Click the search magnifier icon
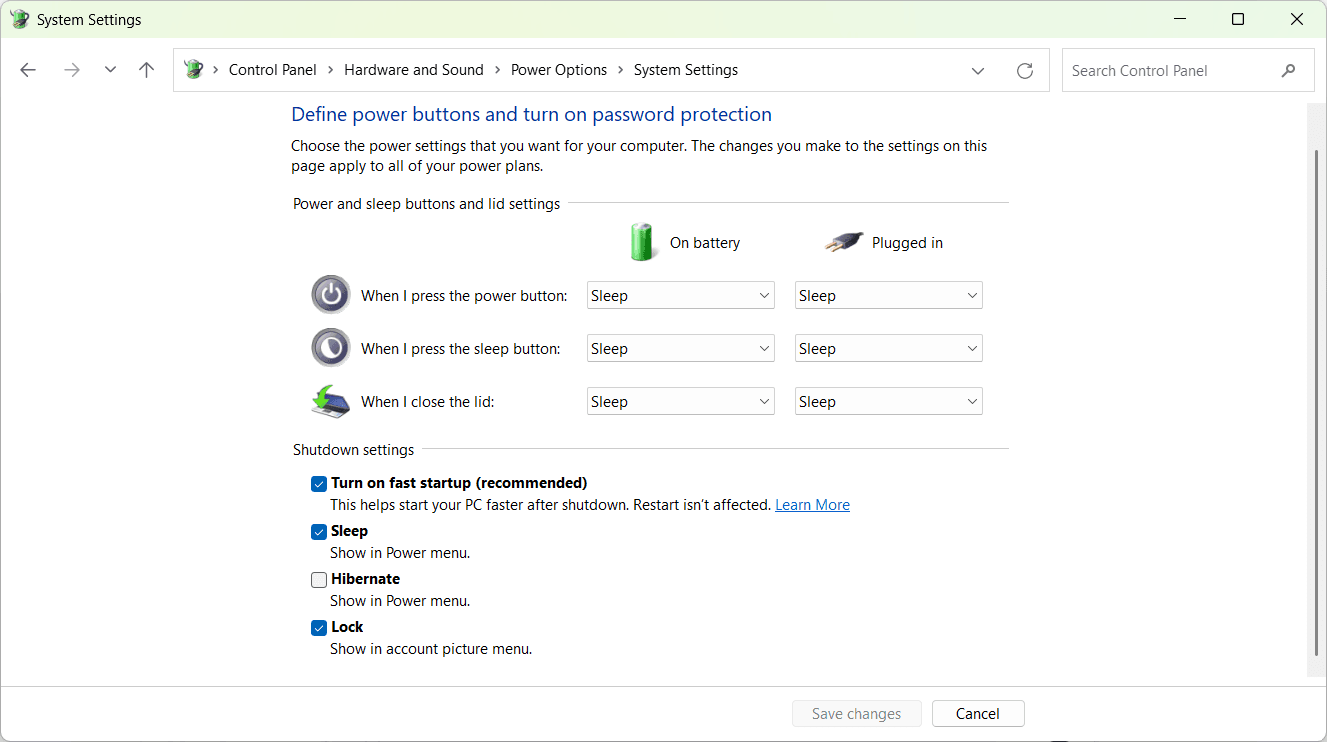The height and width of the screenshot is (742, 1327). 1288,71
